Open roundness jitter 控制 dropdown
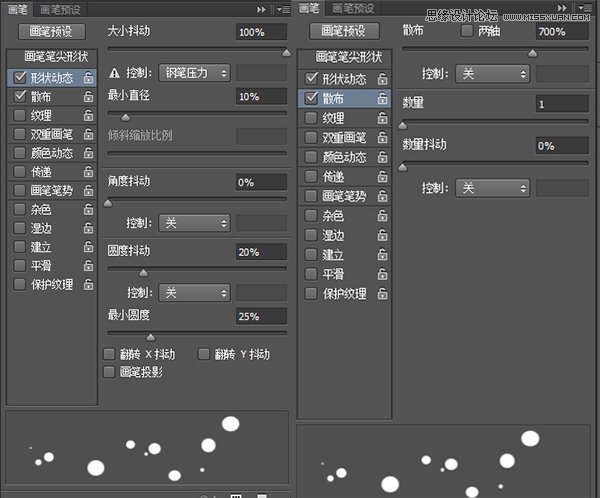The width and height of the screenshot is (600, 498). pyautogui.click(x=194, y=293)
